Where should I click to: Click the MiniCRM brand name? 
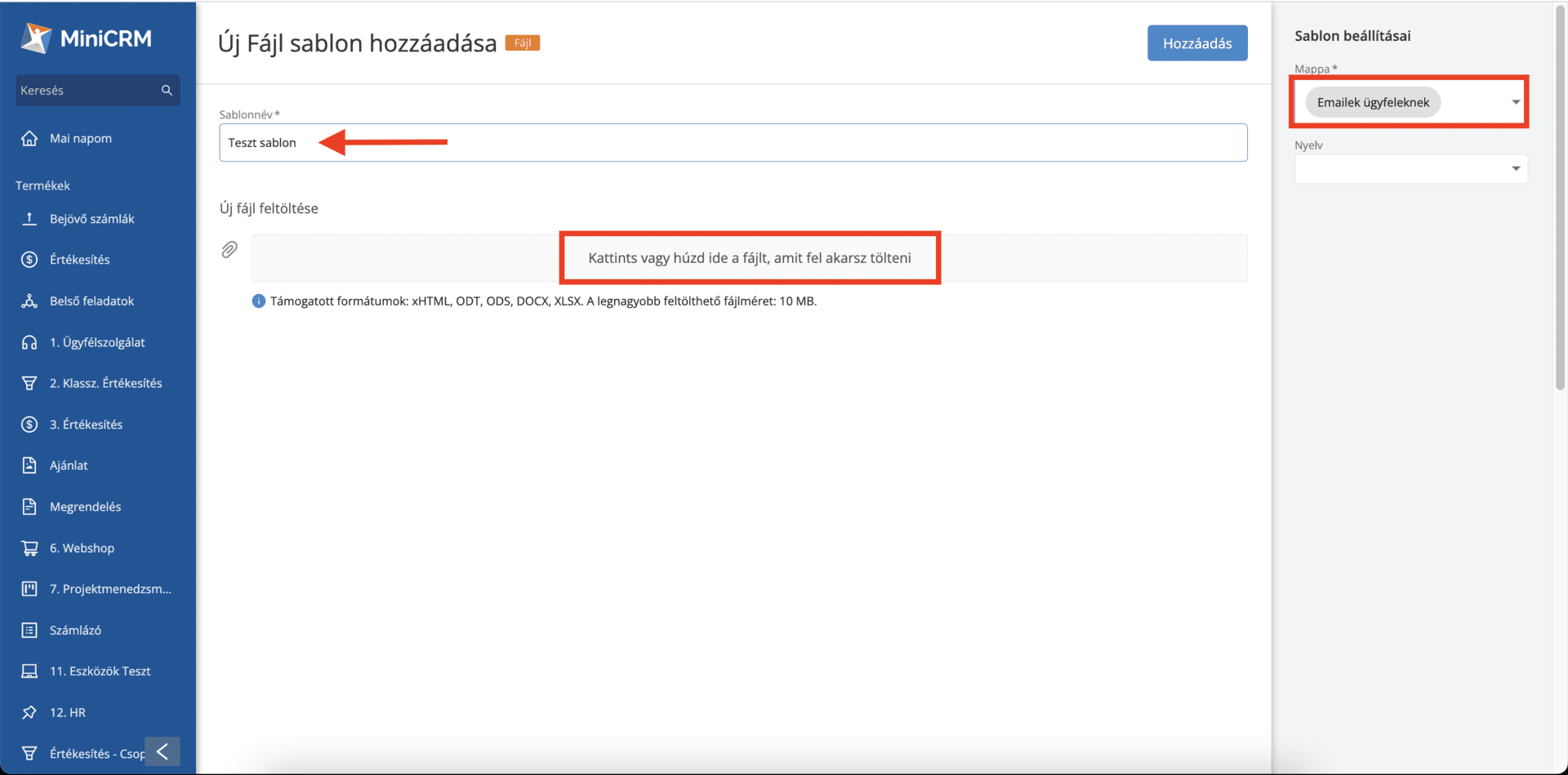click(x=105, y=38)
